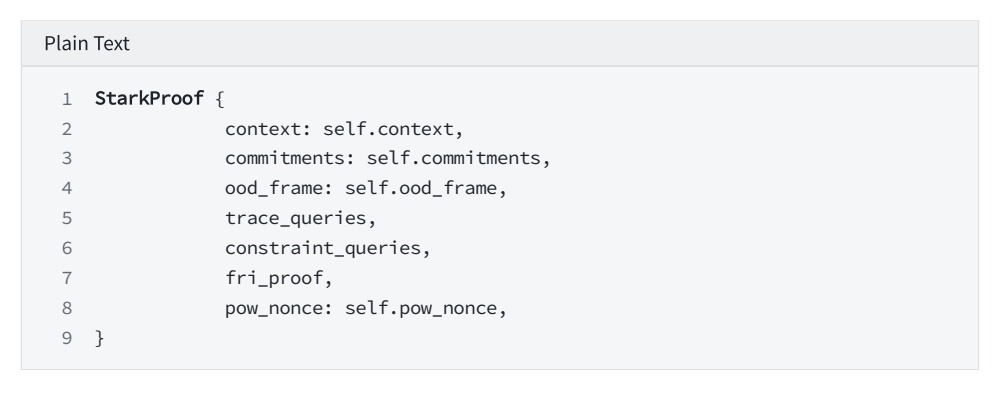Click self.ood_frame value on line 4
The height and width of the screenshot is (397, 996).
click(x=421, y=188)
